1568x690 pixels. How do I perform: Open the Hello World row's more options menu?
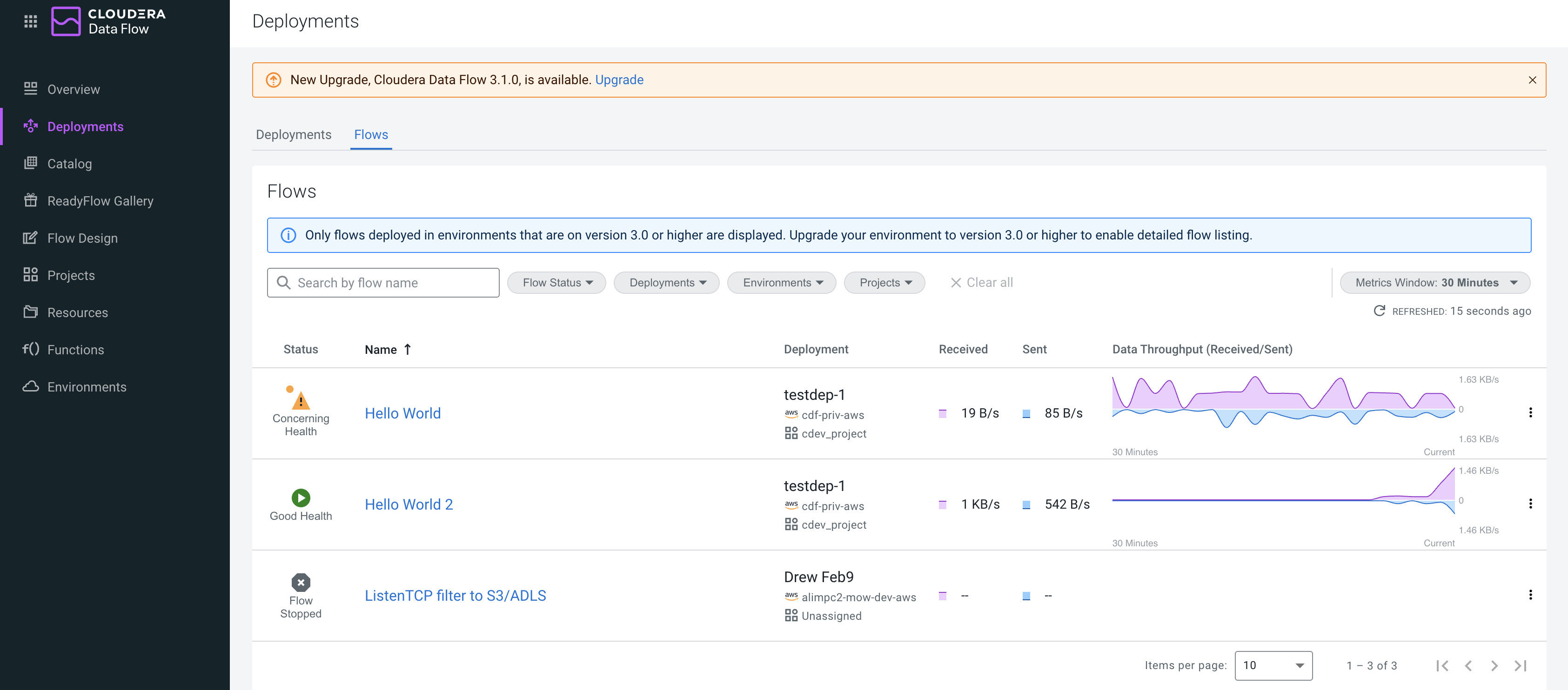1530,412
